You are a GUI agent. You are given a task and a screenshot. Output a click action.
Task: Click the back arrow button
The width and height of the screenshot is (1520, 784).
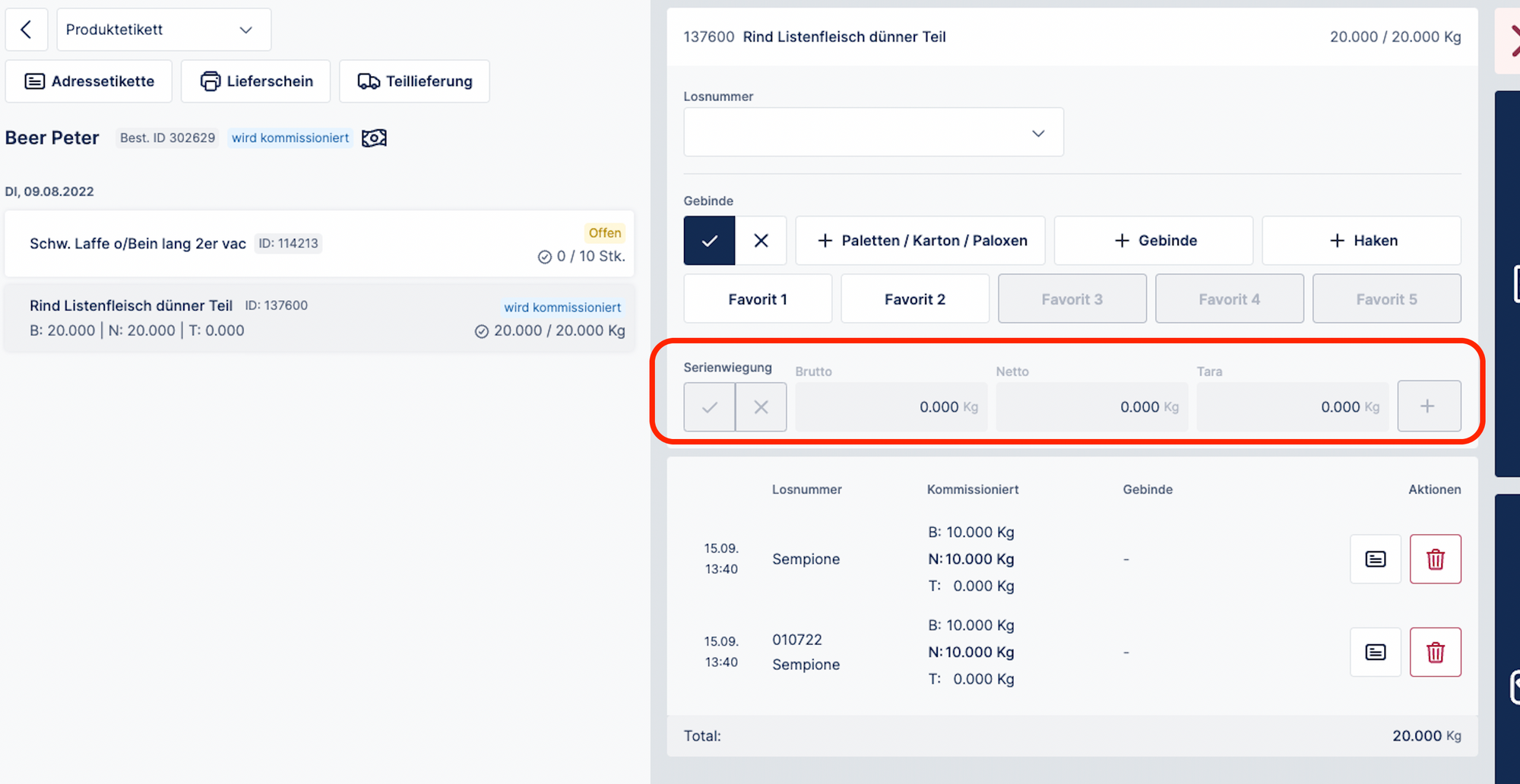(x=27, y=30)
